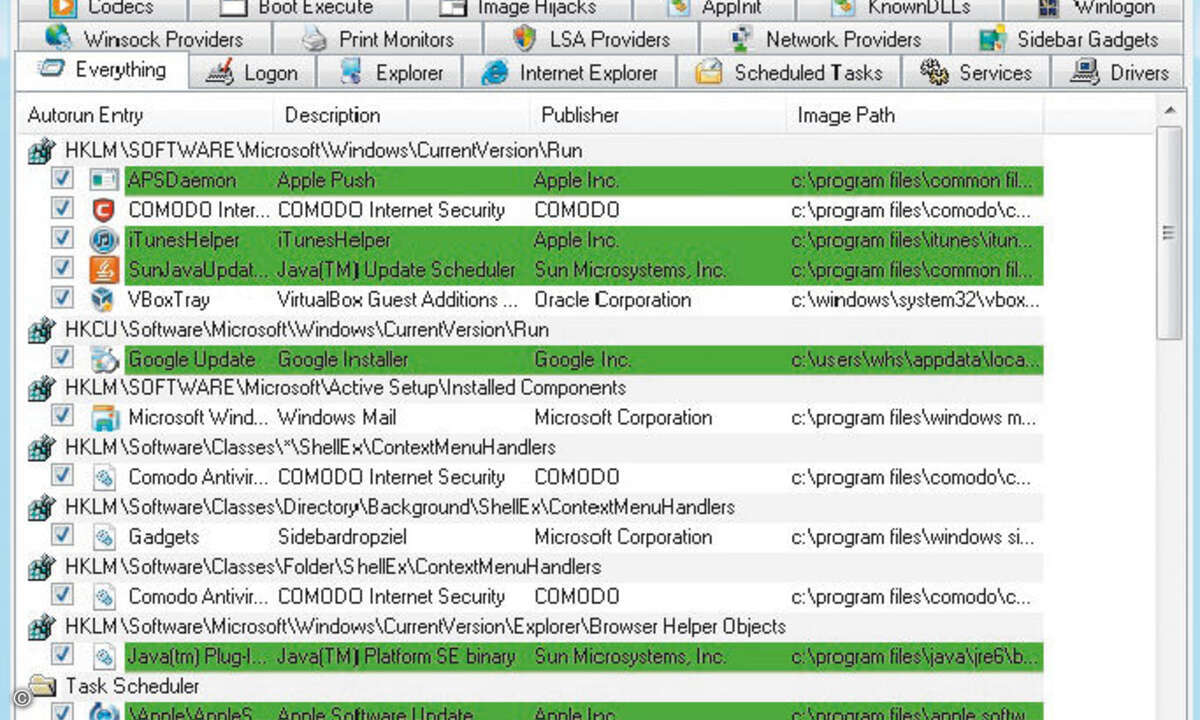The width and height of the screenshot is (1200, 720).
Task: Sort by the Image Path column header
Action: click(915, 116)
